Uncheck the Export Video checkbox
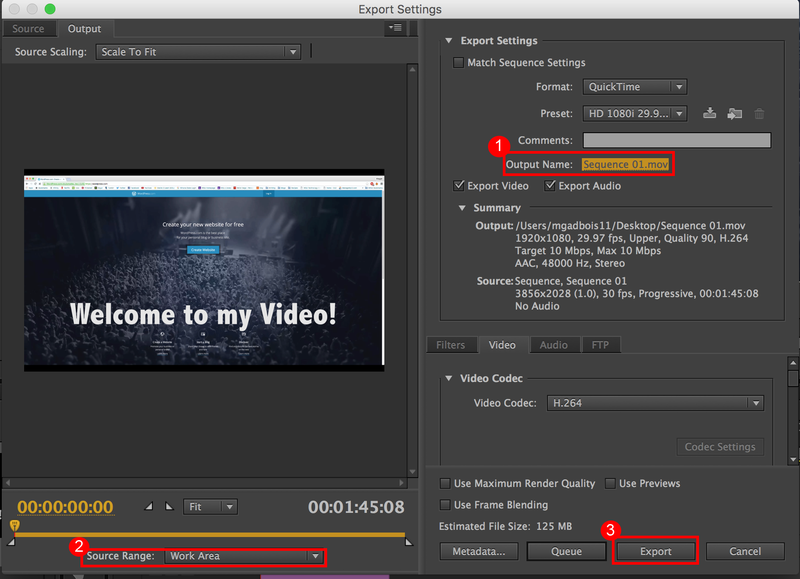 tap(460, 186)
